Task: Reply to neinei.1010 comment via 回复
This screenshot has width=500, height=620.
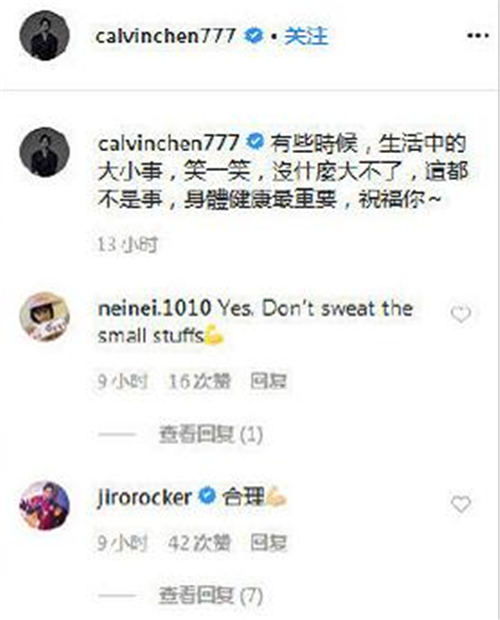Action: click(268, 381)
